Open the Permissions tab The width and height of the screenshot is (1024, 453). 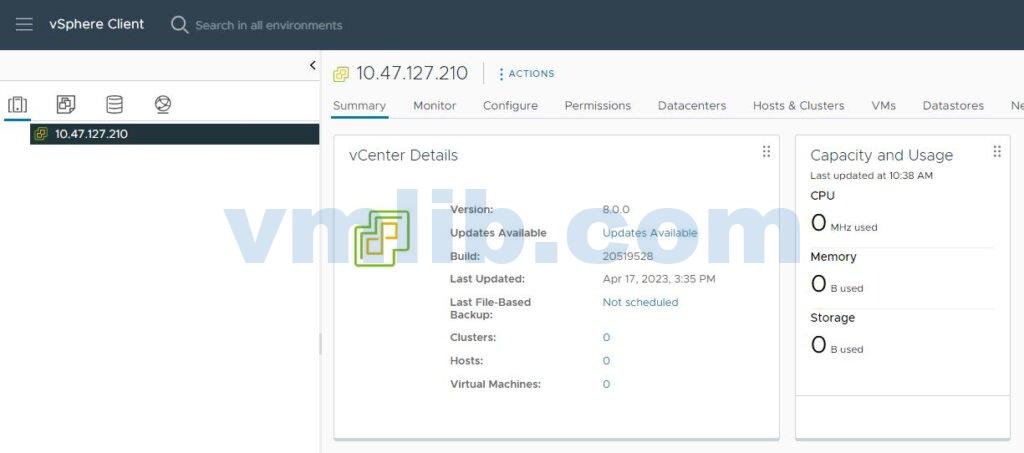coord(598,106)
